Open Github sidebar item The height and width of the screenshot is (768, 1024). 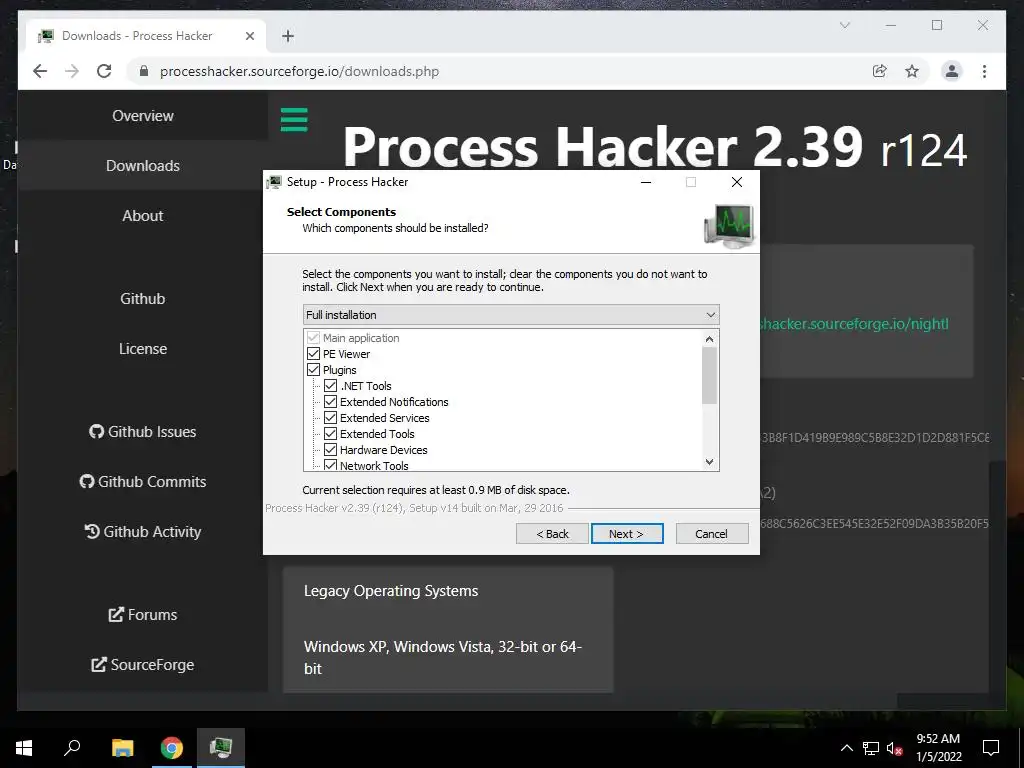coord(142,298)
